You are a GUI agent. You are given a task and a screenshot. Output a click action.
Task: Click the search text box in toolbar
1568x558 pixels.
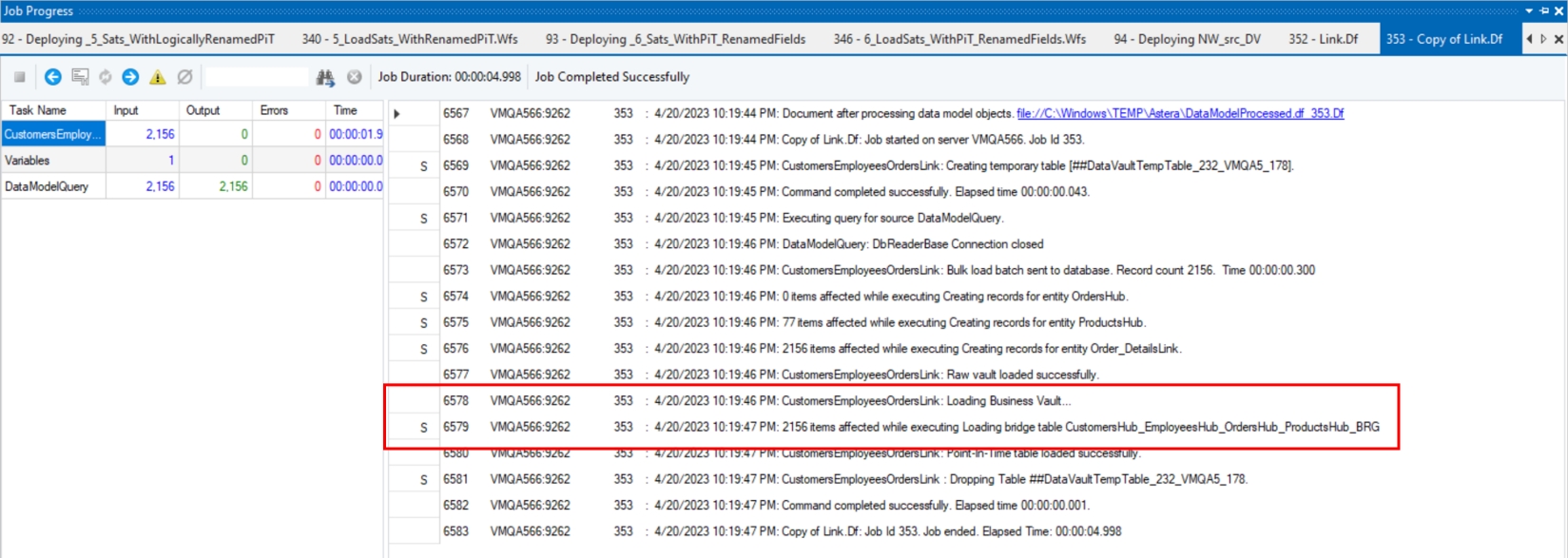258,77
